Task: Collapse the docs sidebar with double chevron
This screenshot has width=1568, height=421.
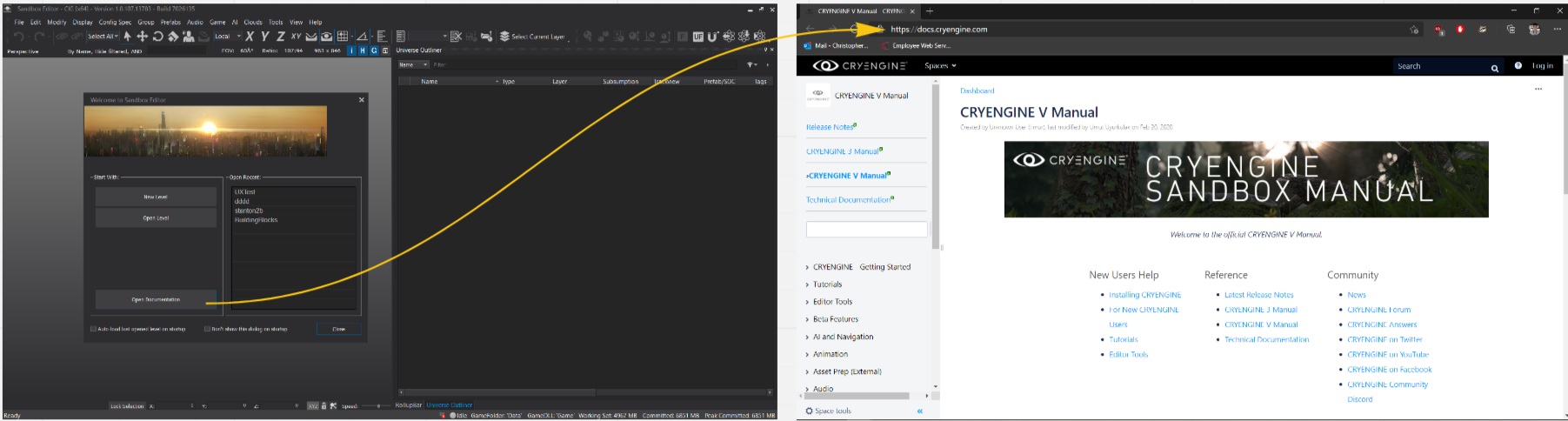Action: pyautogui.click(x=919, y=411)
